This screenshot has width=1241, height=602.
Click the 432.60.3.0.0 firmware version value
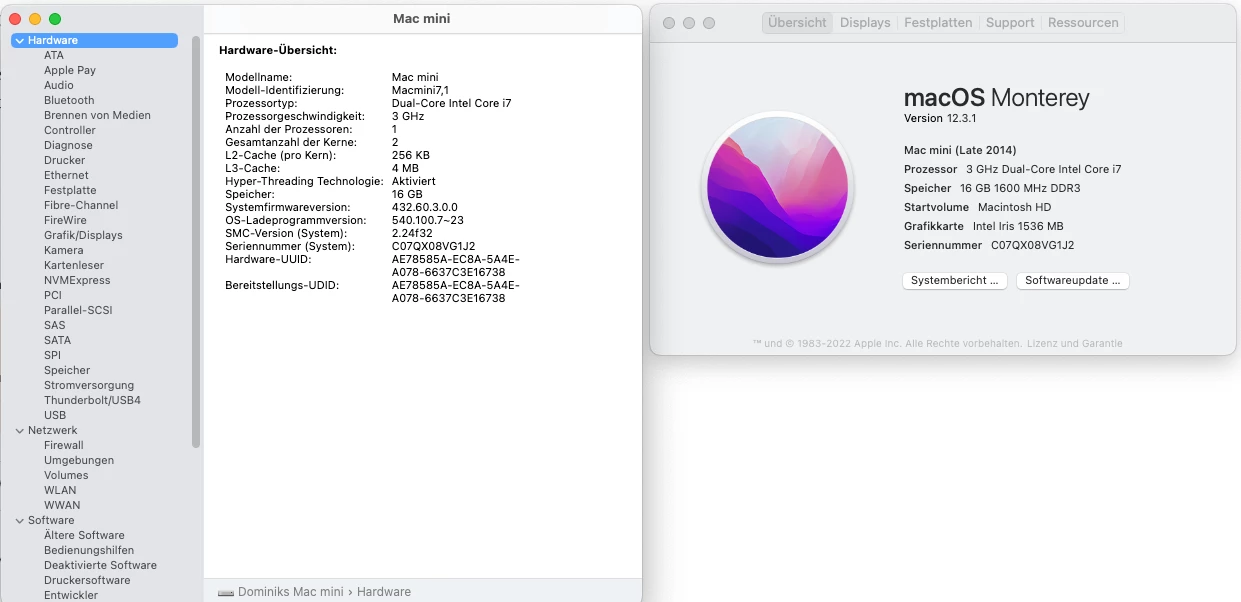424,207
